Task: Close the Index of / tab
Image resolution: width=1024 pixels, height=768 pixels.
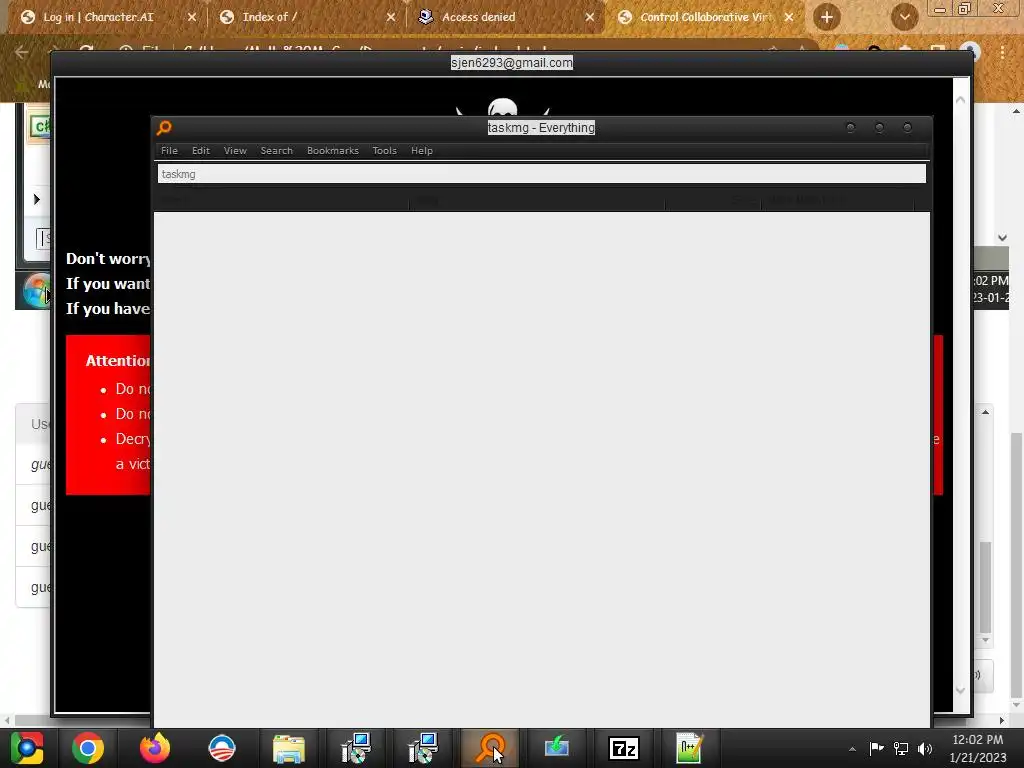Action: tap(391, 18)
